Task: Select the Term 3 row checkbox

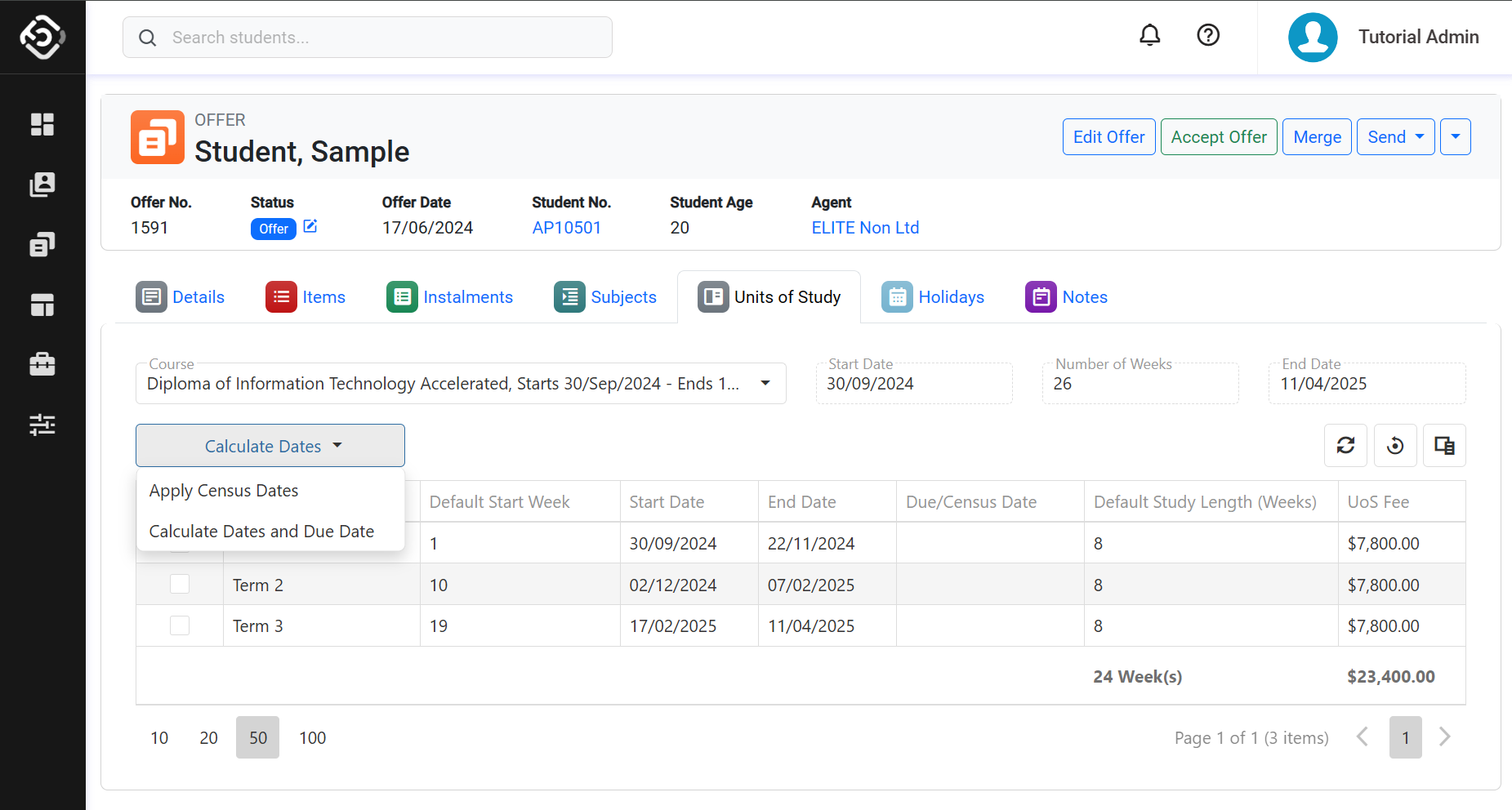Action: (x=180, y=625)
